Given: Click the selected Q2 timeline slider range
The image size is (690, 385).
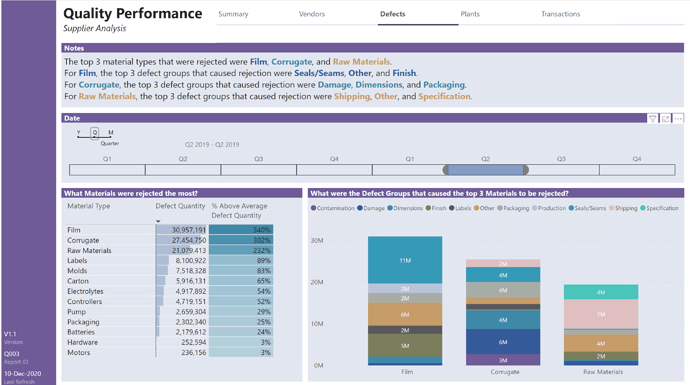Looking at the screenshot, I should tap(486, 170).
